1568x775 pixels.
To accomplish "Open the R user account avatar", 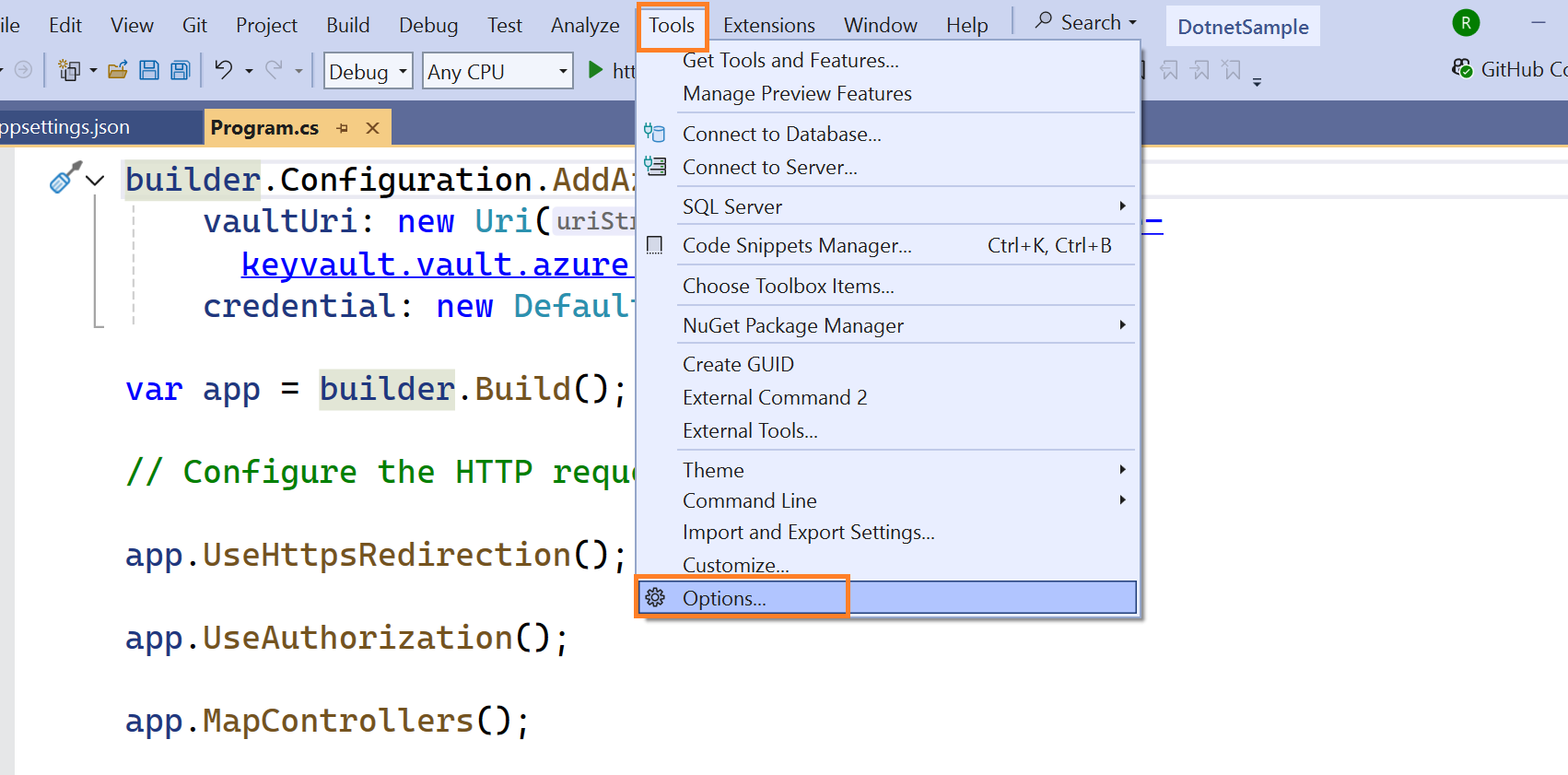I will (1466, 23).
